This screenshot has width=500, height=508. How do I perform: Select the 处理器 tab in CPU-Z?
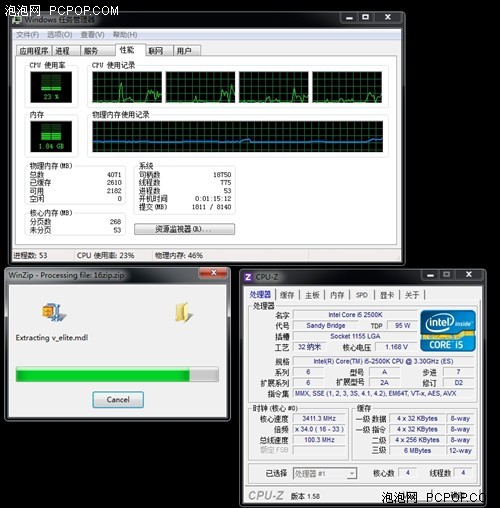pos(260,295)
